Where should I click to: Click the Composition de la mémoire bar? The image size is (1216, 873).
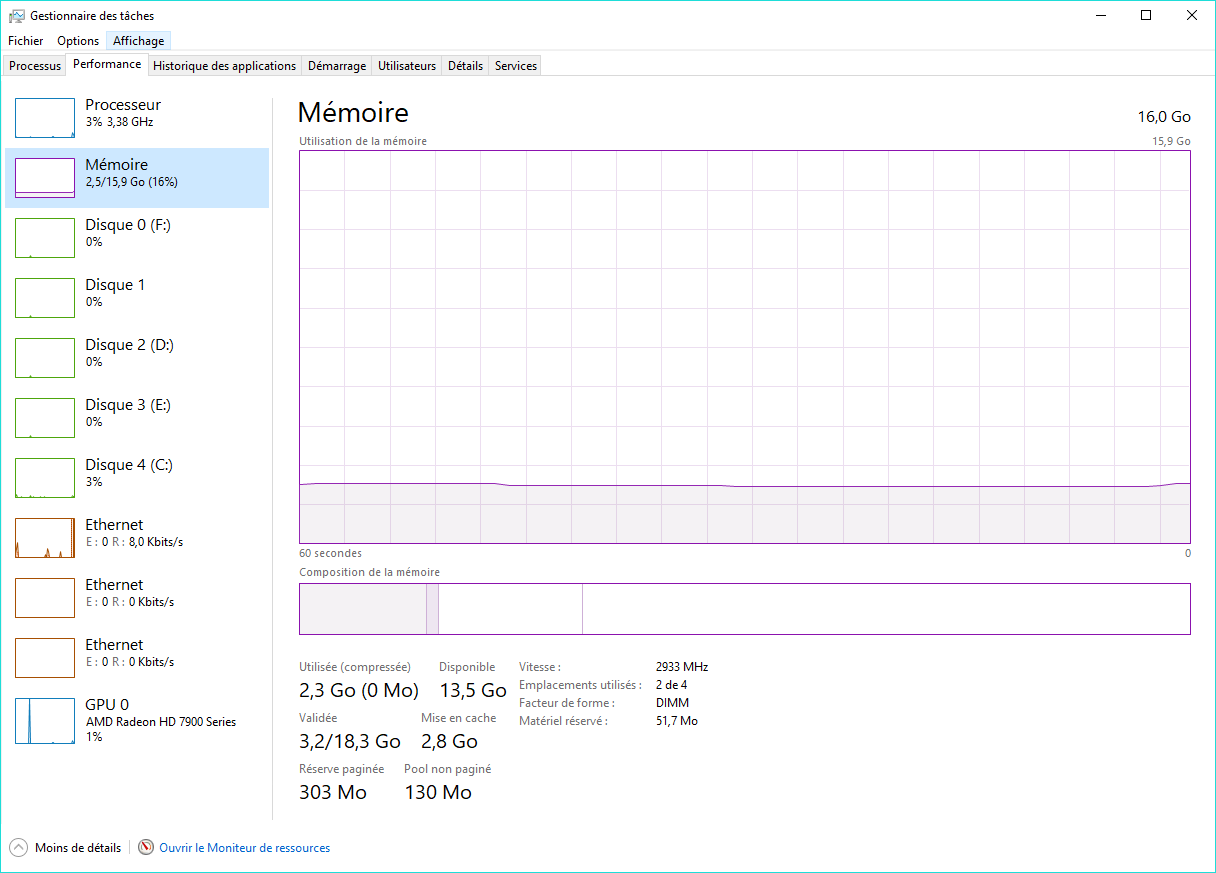click(x=745, y=609)
